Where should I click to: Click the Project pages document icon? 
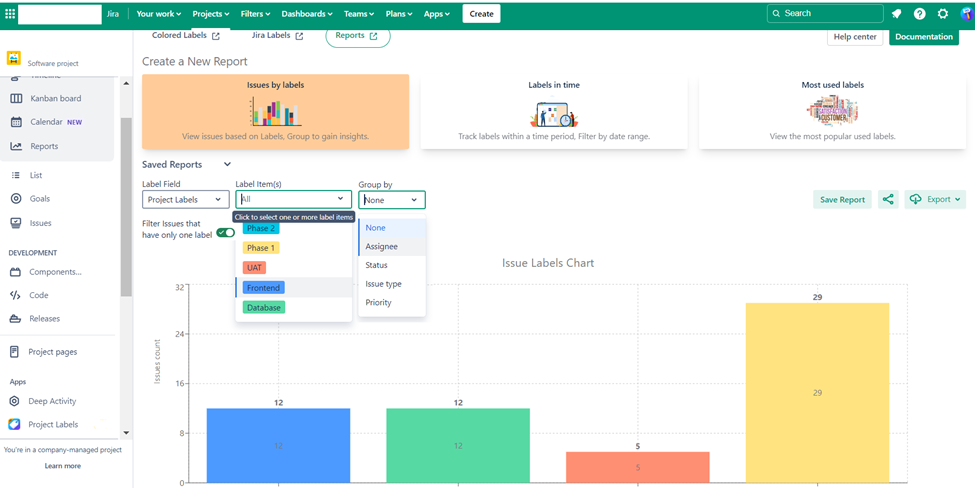pyautogui.click(x=14, y=352)
